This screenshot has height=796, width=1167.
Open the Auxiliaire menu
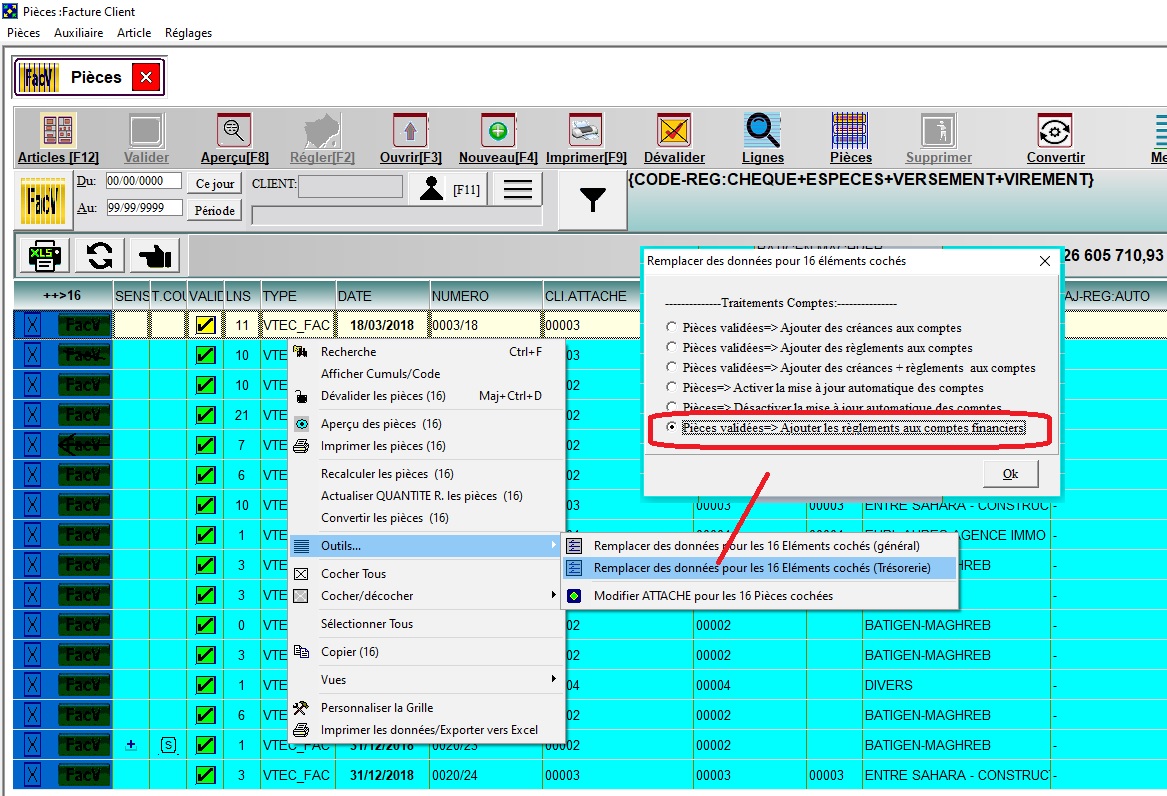pyautogui.click(x=79, y=33)
